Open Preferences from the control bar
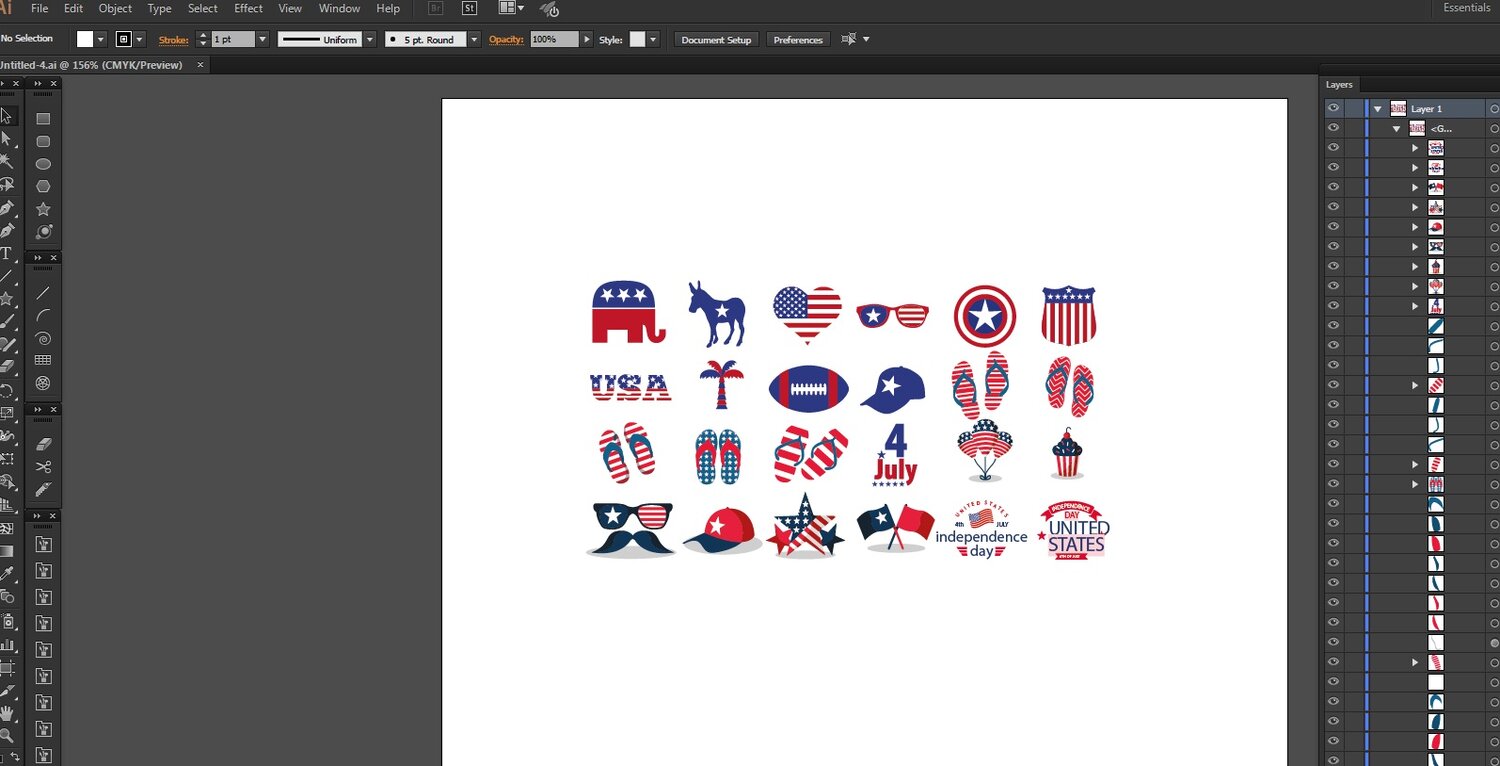The height and width of the screenshot is (766, 1500). 798,40
